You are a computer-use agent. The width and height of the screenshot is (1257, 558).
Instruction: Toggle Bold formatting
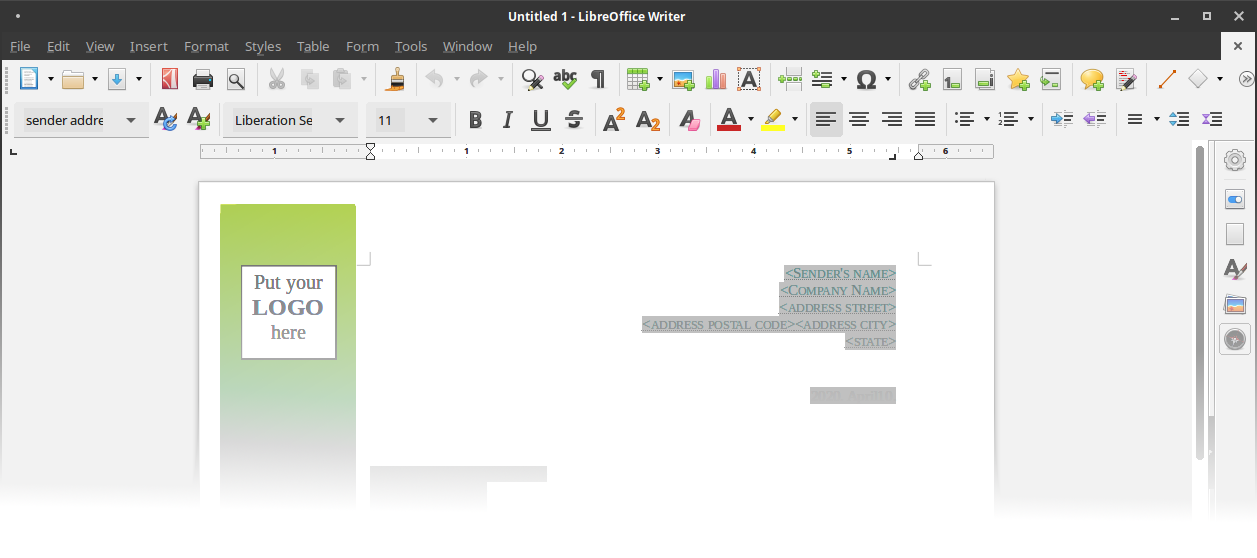pos(475,120)
